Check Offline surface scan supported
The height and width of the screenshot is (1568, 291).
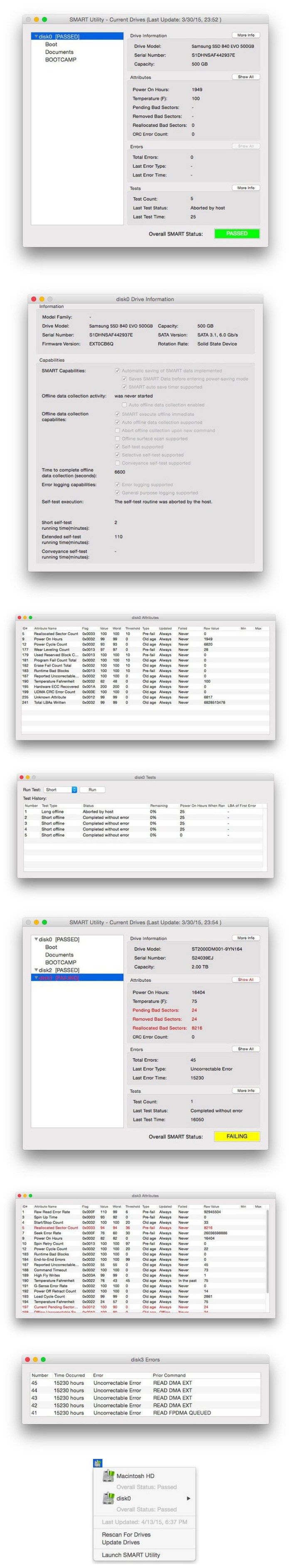point(118,439)
